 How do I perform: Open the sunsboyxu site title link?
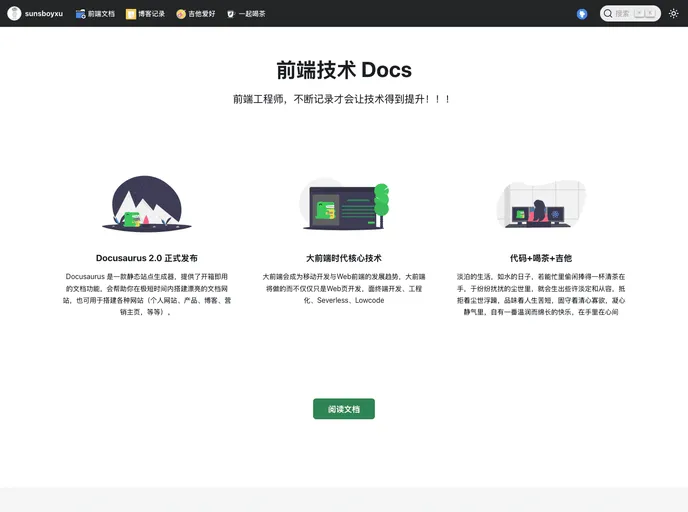44,14
